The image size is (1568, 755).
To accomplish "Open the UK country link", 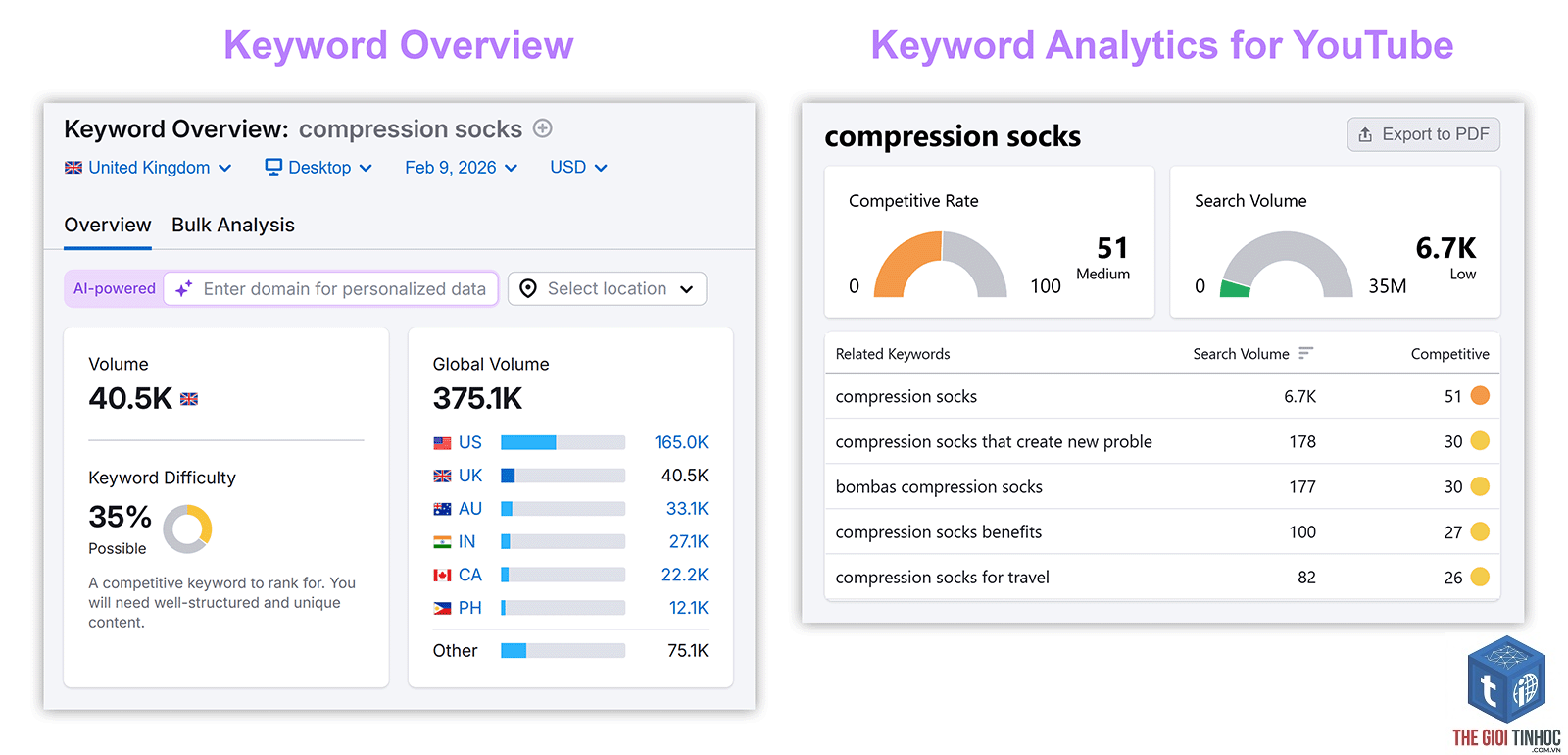I will 470,476.
